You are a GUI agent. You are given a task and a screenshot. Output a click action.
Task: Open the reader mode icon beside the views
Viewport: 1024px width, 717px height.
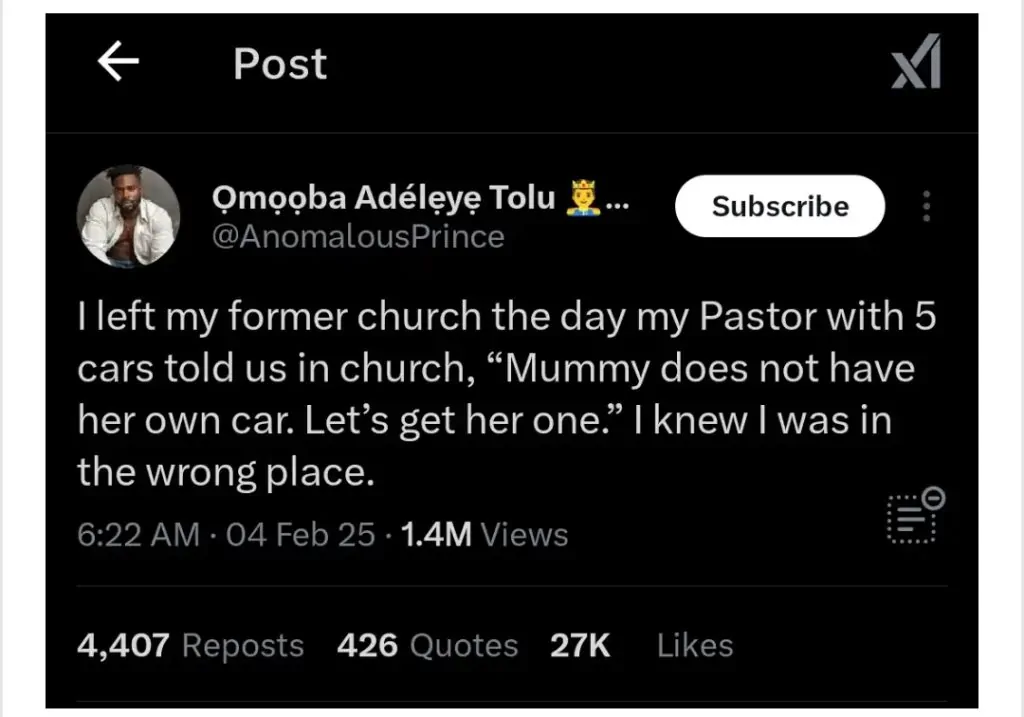click(x=910, y=518)
